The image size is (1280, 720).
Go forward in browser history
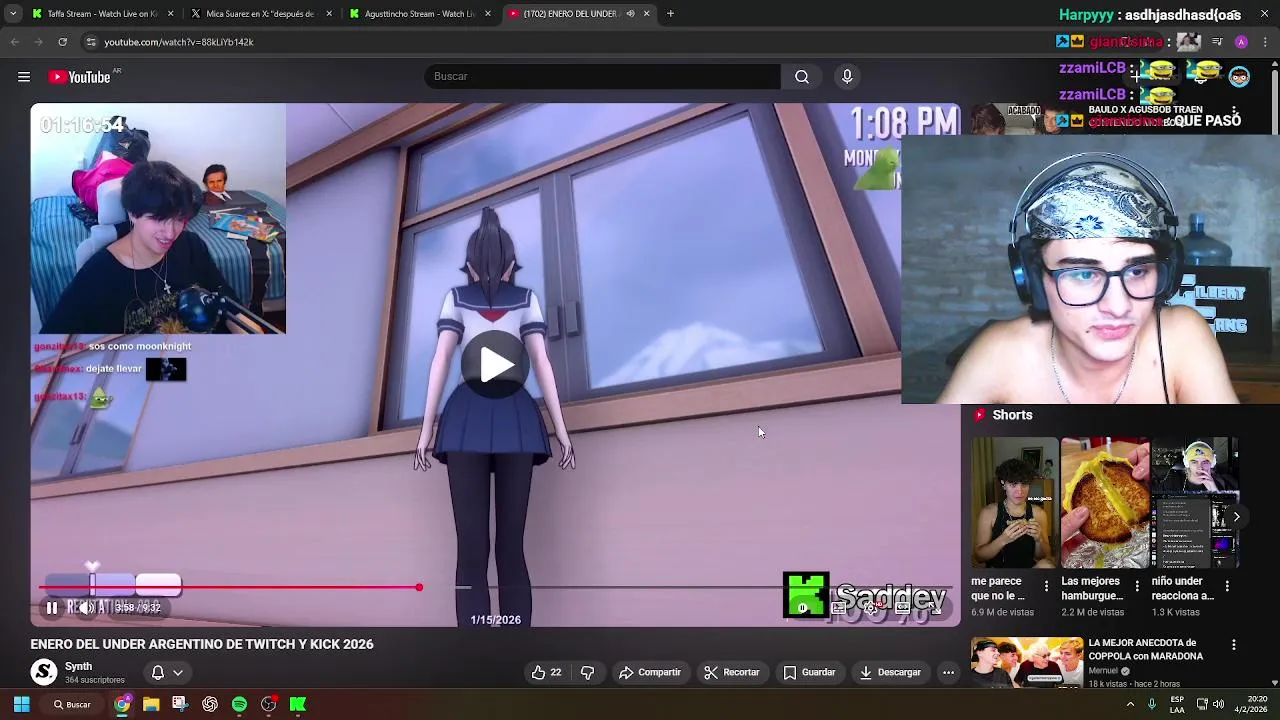tap(38, 42)
